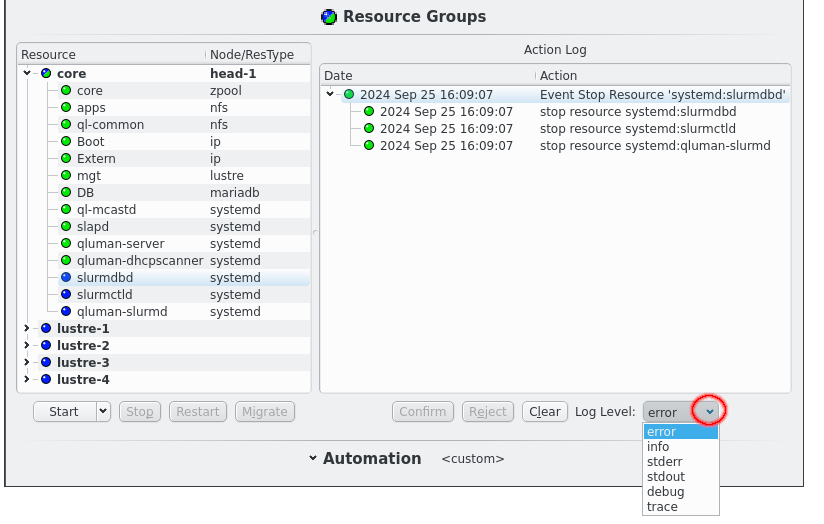Screen dimensions: 824x524
Task: Click the Migrate button
Action: point(265,412)
